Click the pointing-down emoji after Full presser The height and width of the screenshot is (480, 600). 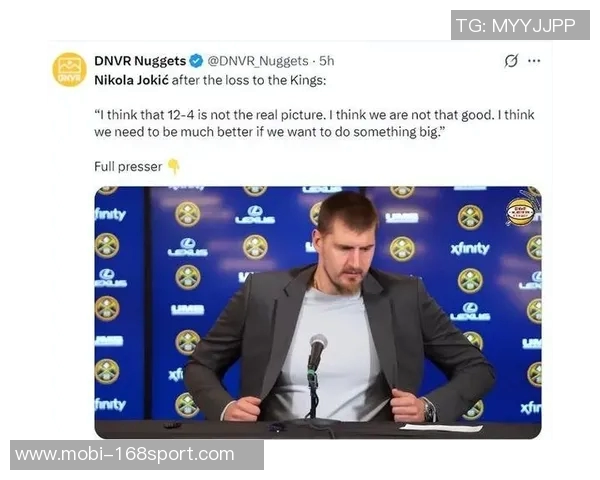pos(174,167)
